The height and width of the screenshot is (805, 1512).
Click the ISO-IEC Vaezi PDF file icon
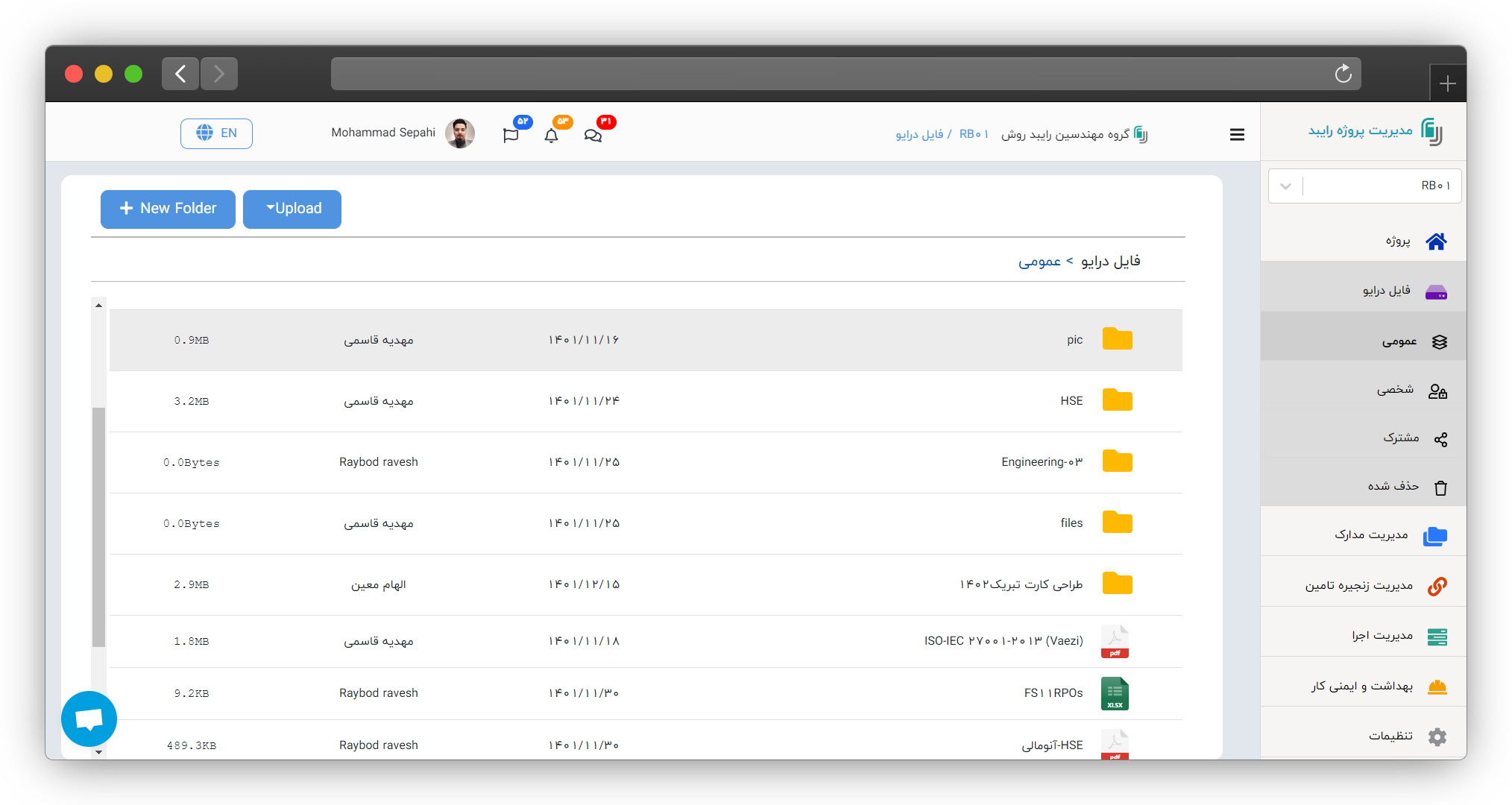click(x=1115, y=641)
